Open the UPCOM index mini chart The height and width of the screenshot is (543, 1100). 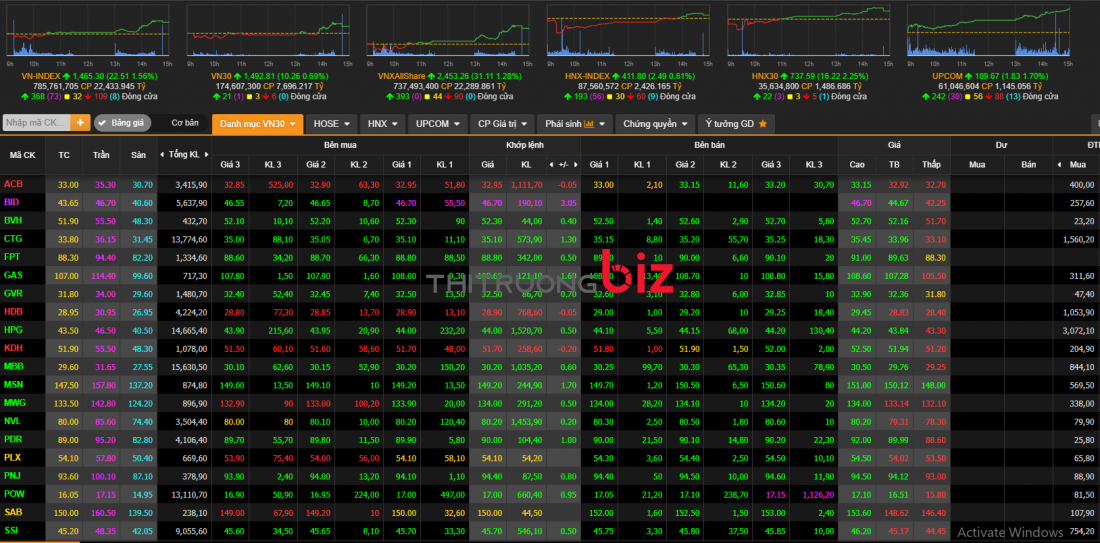(989, 31)
